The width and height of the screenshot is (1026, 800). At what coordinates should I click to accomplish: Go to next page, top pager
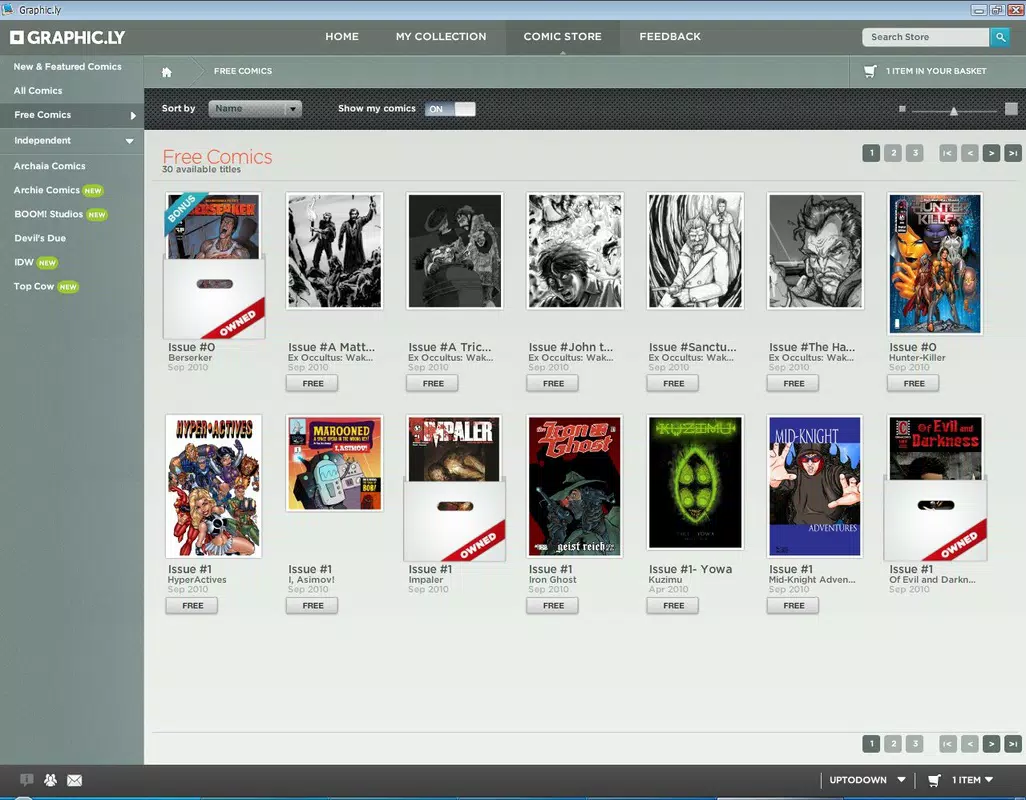[991, 153]
